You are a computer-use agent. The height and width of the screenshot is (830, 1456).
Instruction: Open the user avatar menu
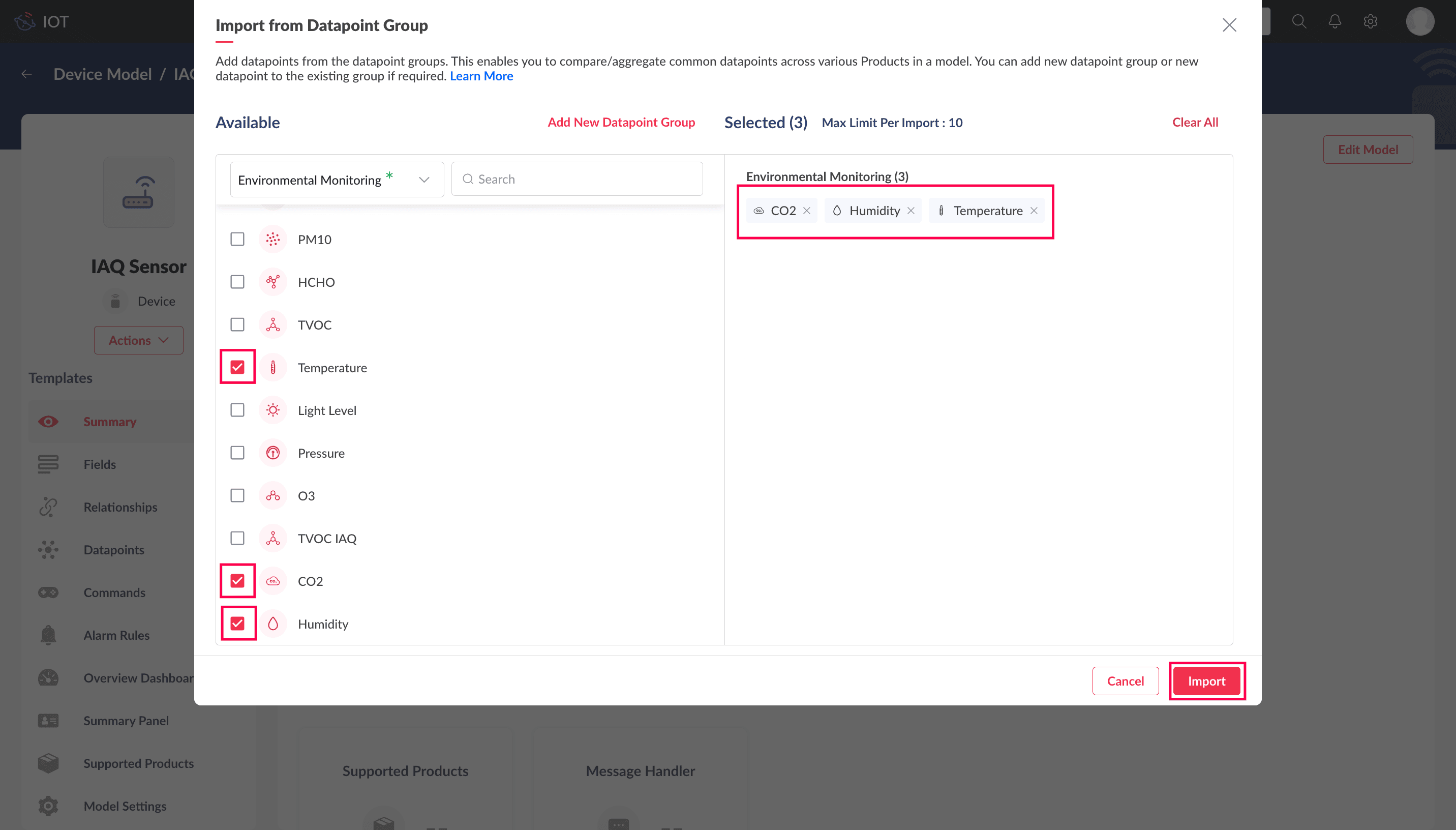coord(1420,22)
